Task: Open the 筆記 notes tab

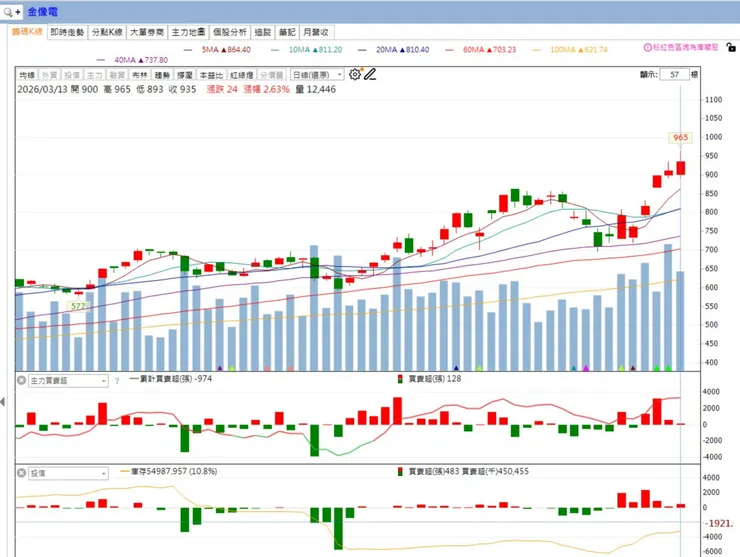Action: coord(287,32)
